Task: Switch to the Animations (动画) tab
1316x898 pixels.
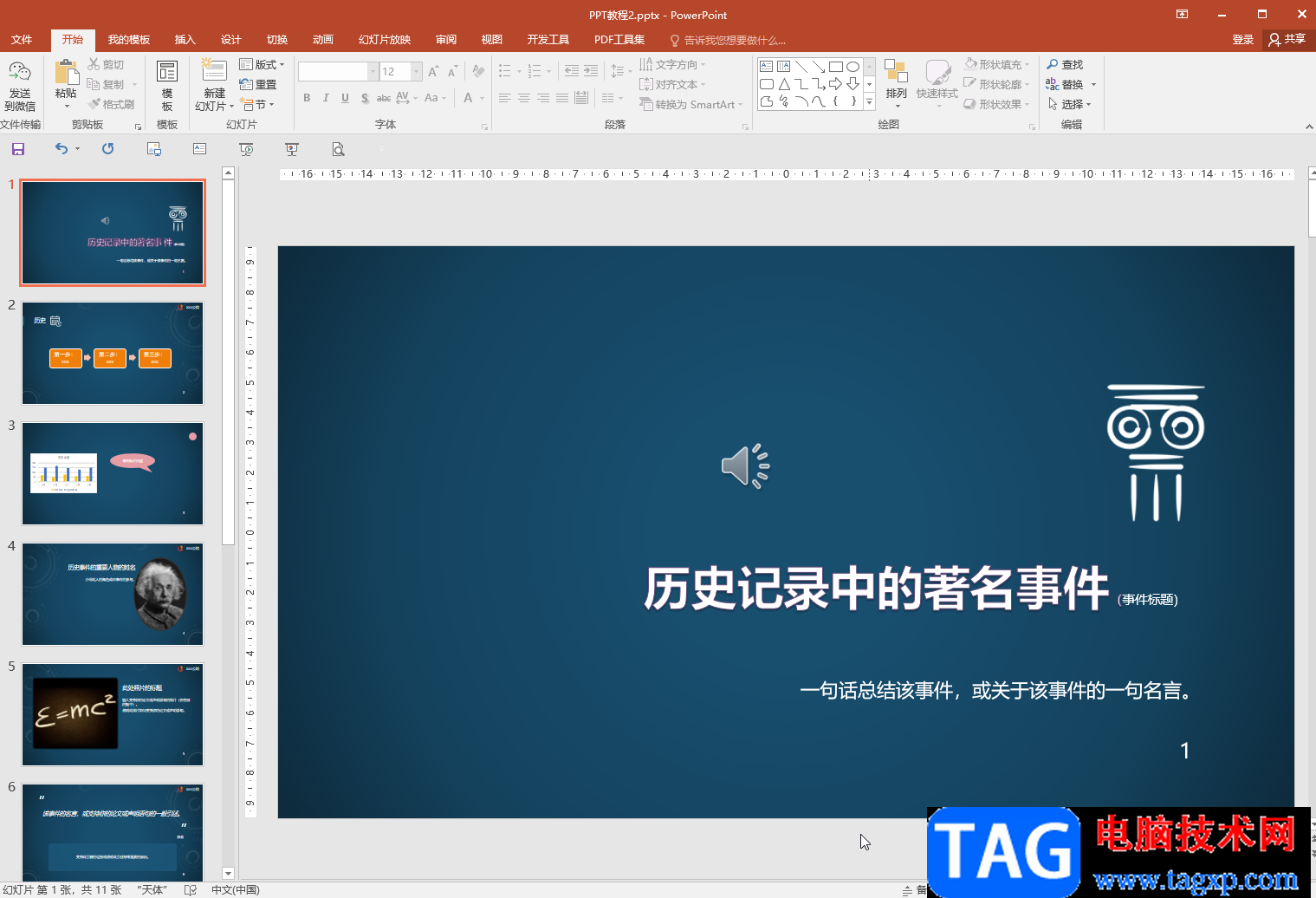Action: (x=323, y=39)
